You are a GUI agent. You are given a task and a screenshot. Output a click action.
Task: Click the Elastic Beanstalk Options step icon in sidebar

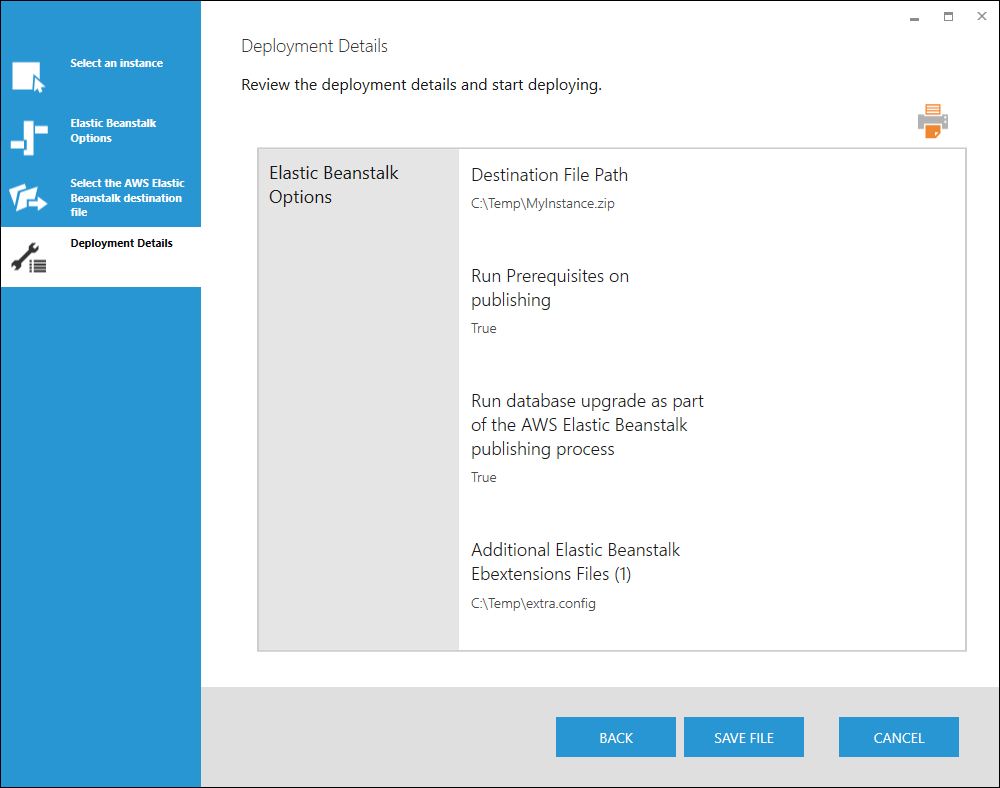tap(28, 137)
